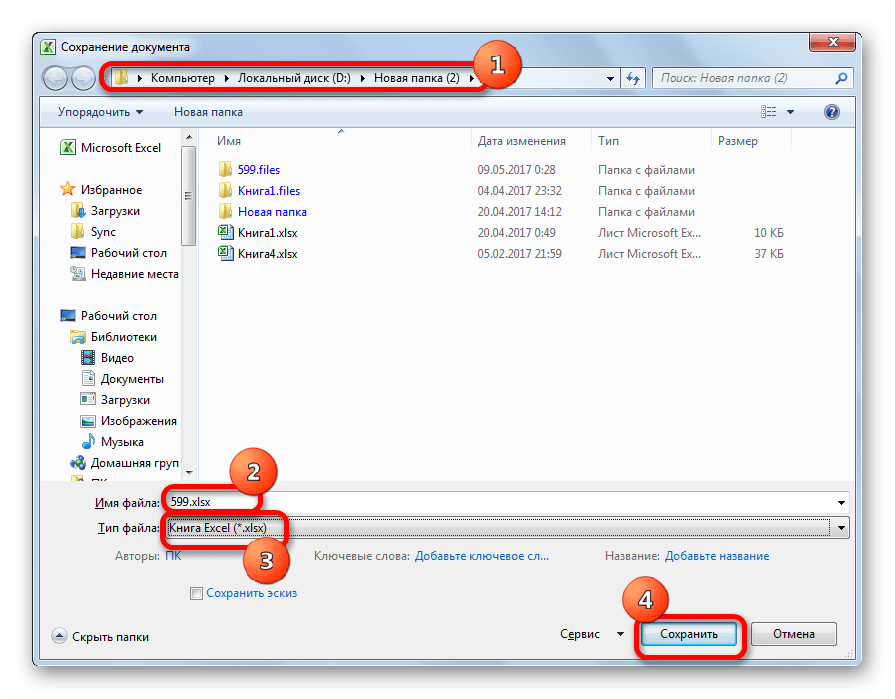Sort by the Имя column header
Screen dimensions: 895x699
[x=228, y=141]
